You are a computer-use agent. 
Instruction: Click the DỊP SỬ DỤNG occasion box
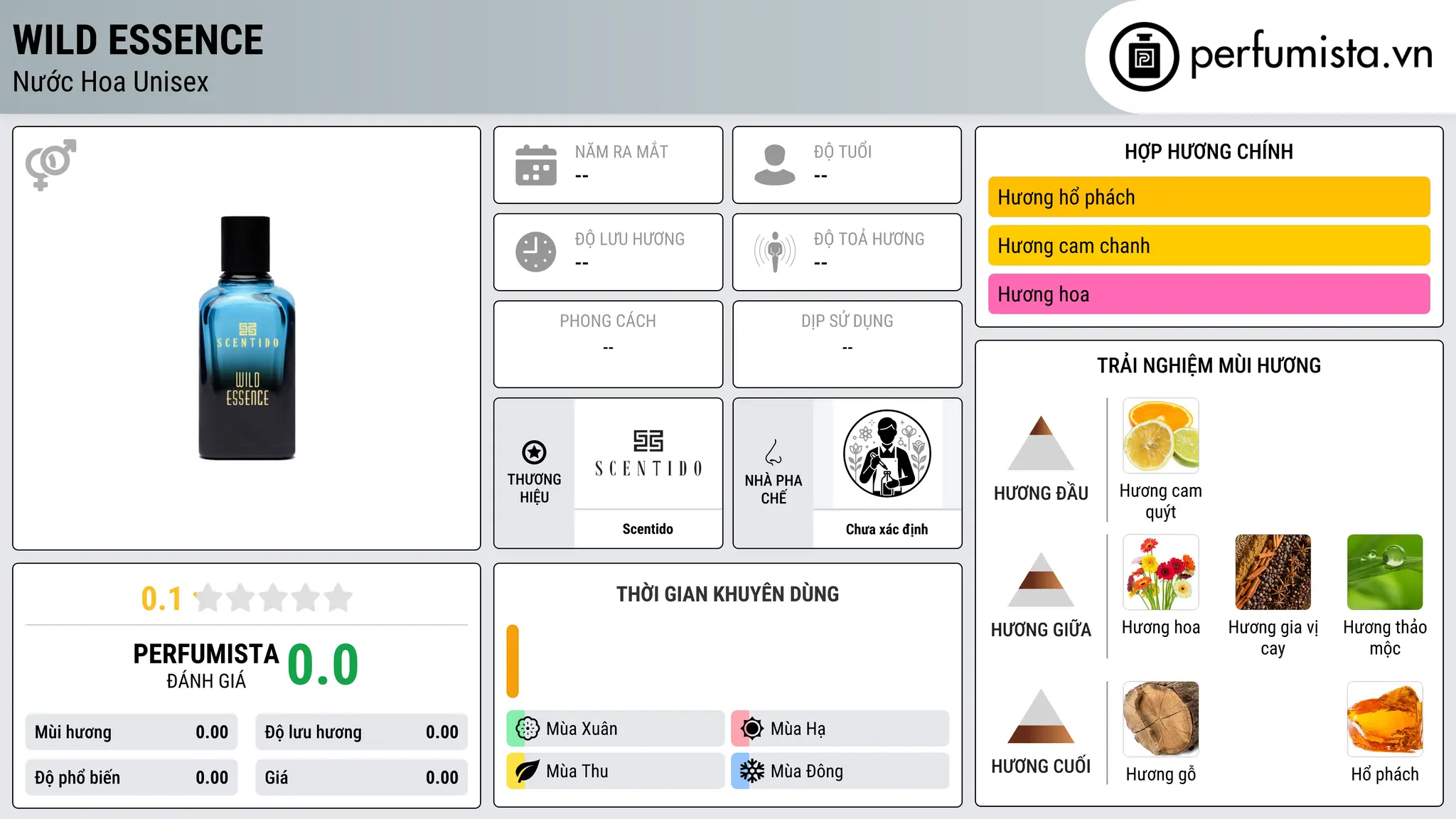(847, 344)
